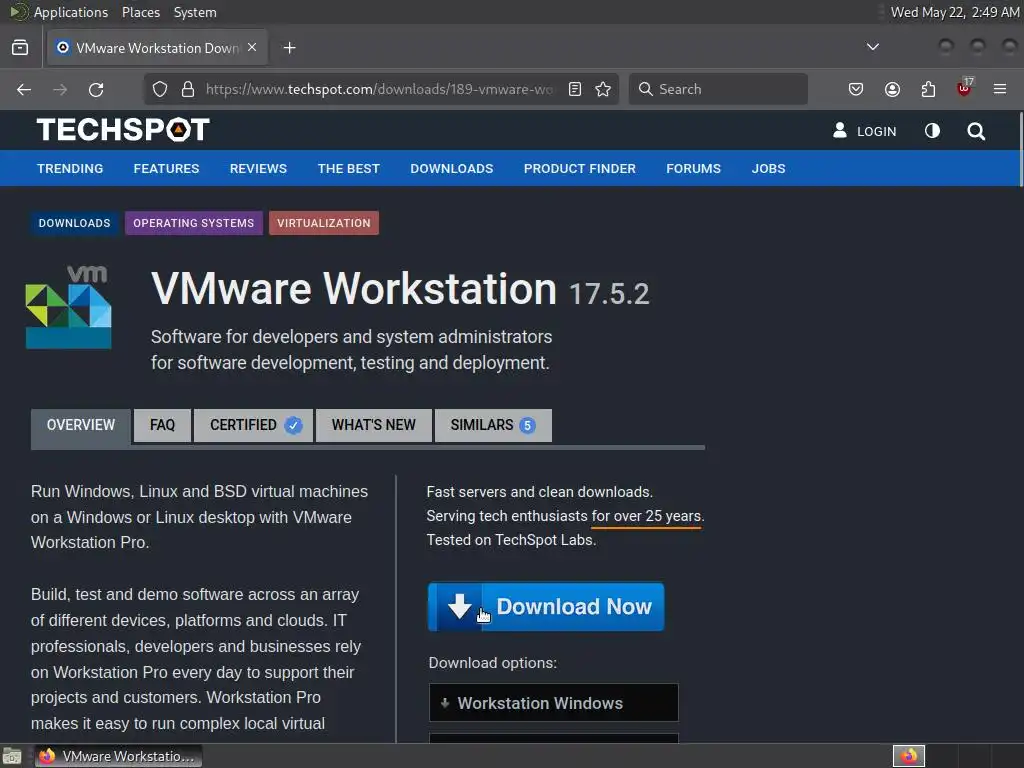This screenshot has width=1024, height=768.
Task: Select DOWNLOADS in the blue nav bar
Action: (452, 168)
